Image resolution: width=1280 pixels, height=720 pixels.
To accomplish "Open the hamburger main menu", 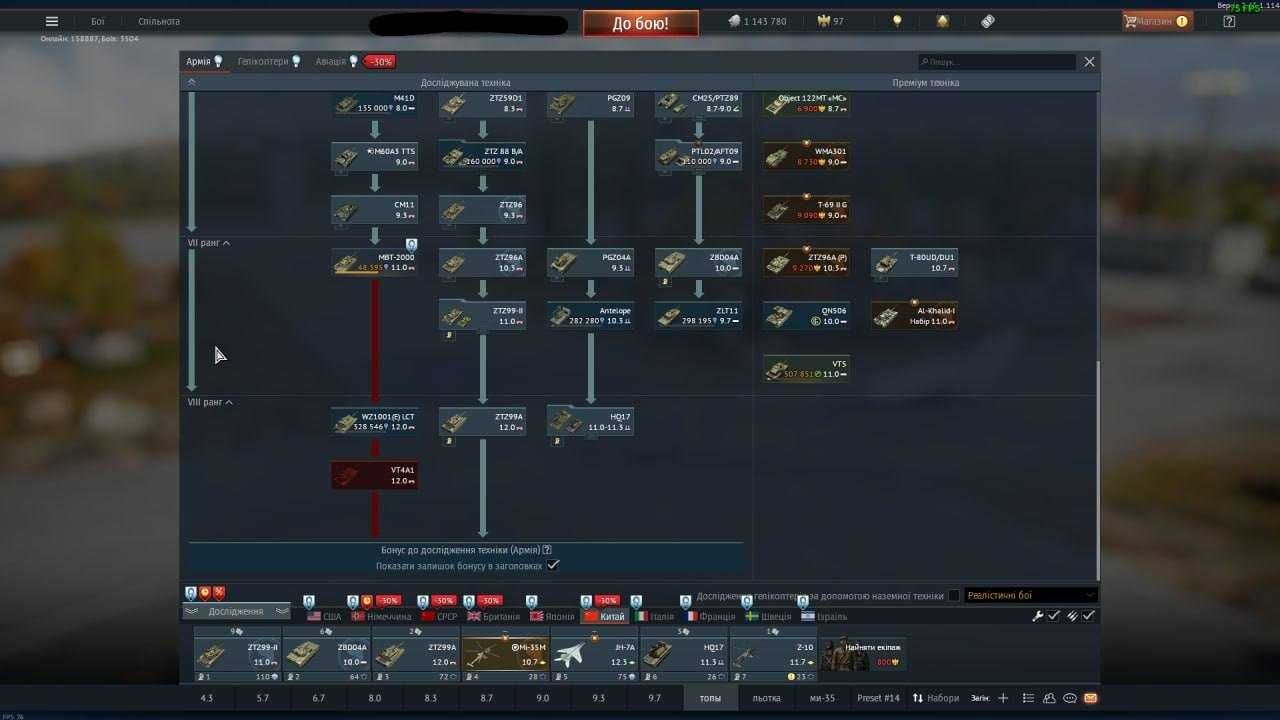I will pyautogui.click(x=52, y=21).
